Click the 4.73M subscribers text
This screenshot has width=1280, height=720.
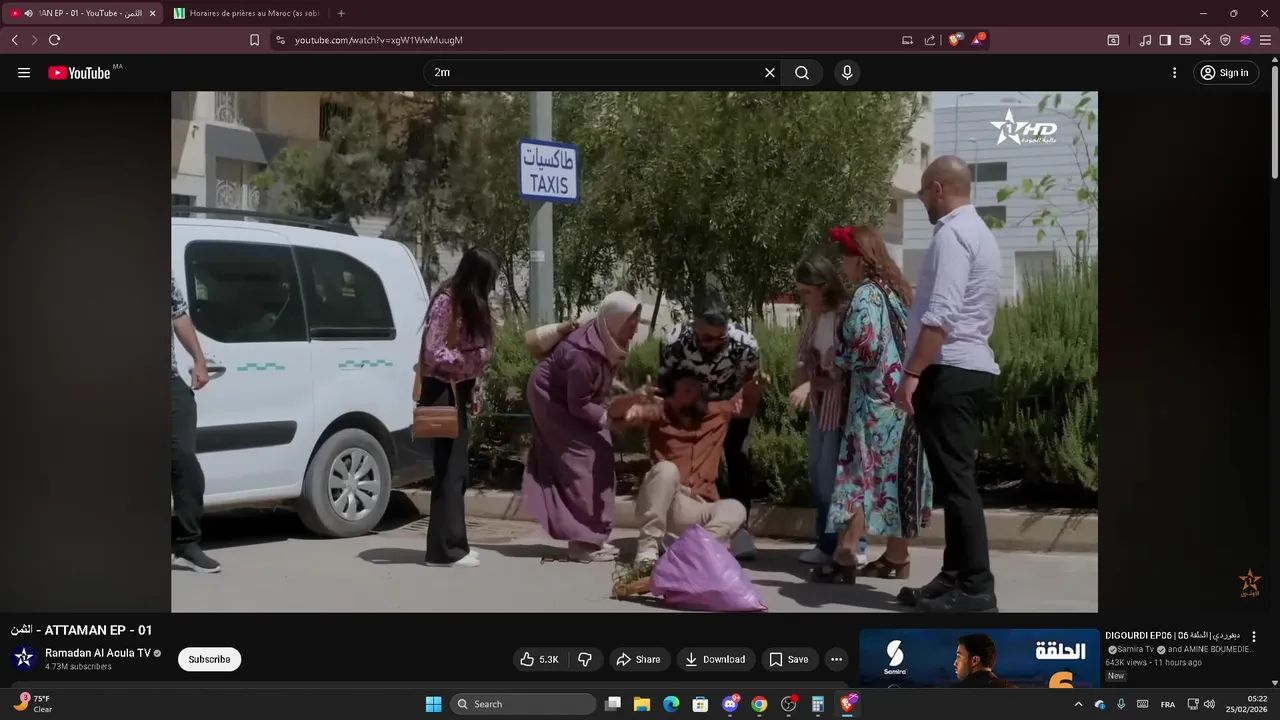(78, 667)
